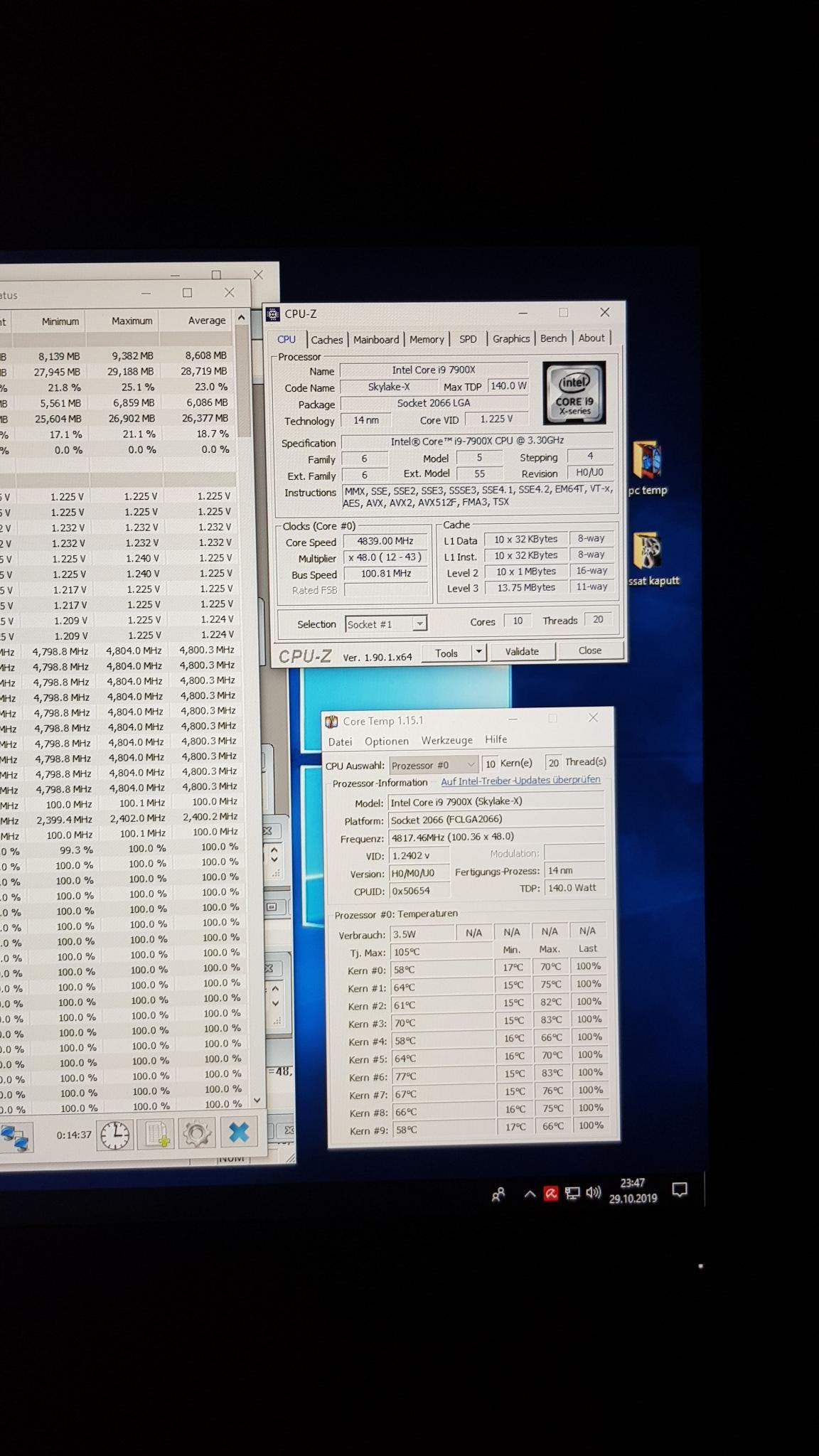This screenshot has height=1456, width=819.
Task: Click the Core VID value 1.225 V in CPU-Z
Action: (496, 419)
